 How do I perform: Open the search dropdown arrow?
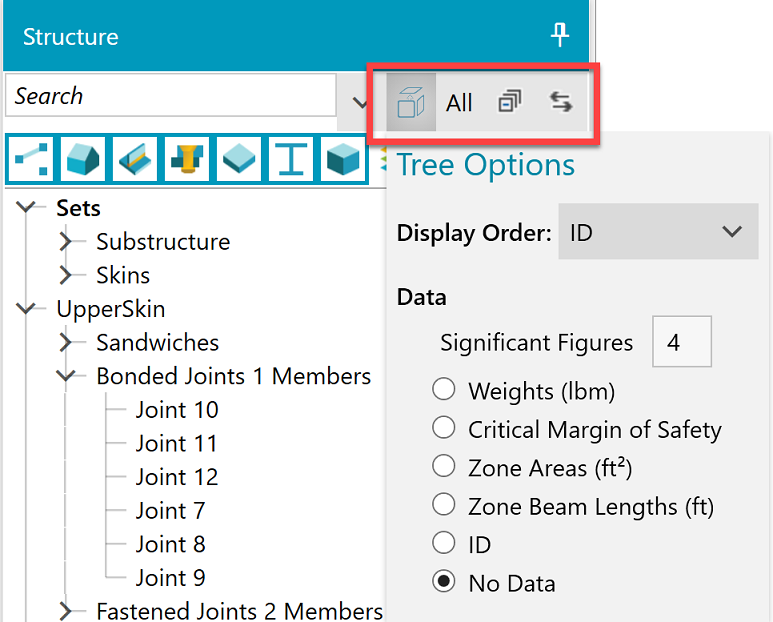(x=360, y=103)
